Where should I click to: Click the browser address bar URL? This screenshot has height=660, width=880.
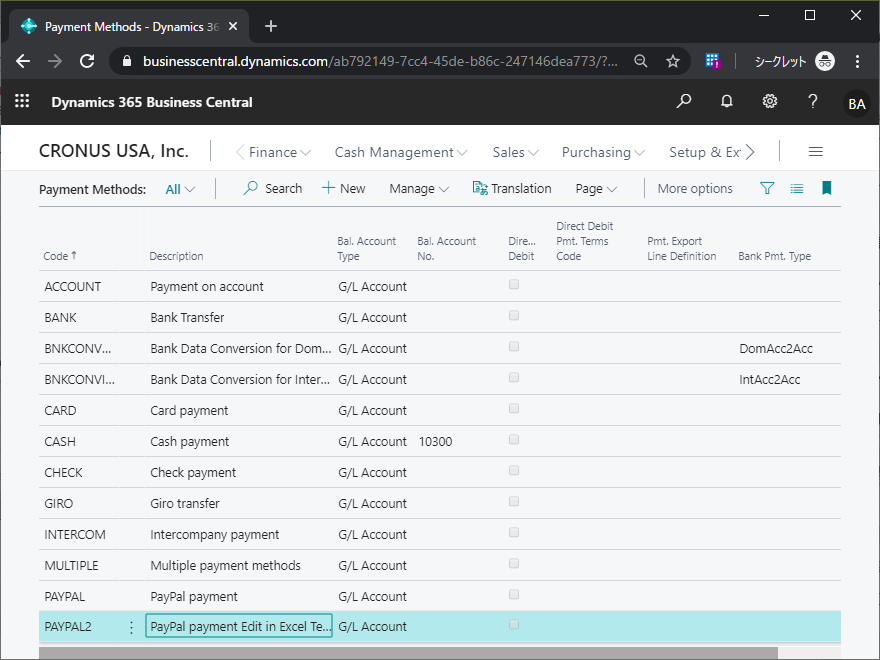point(380,61)
